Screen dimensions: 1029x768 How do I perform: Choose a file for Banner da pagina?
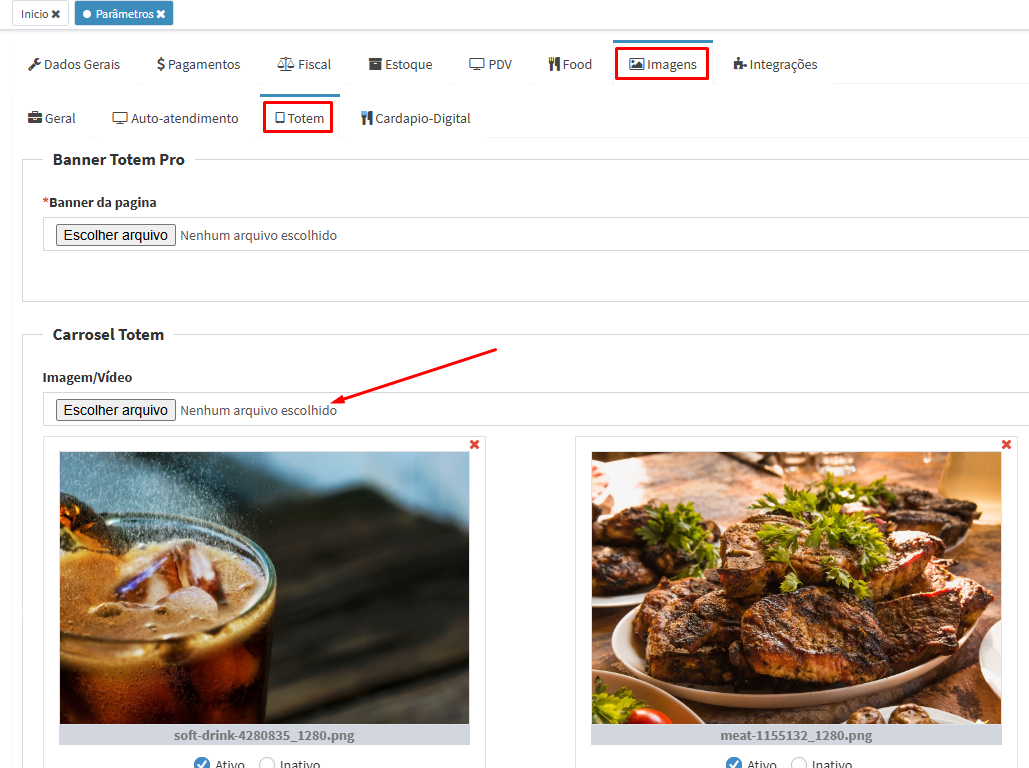point(116,235)
